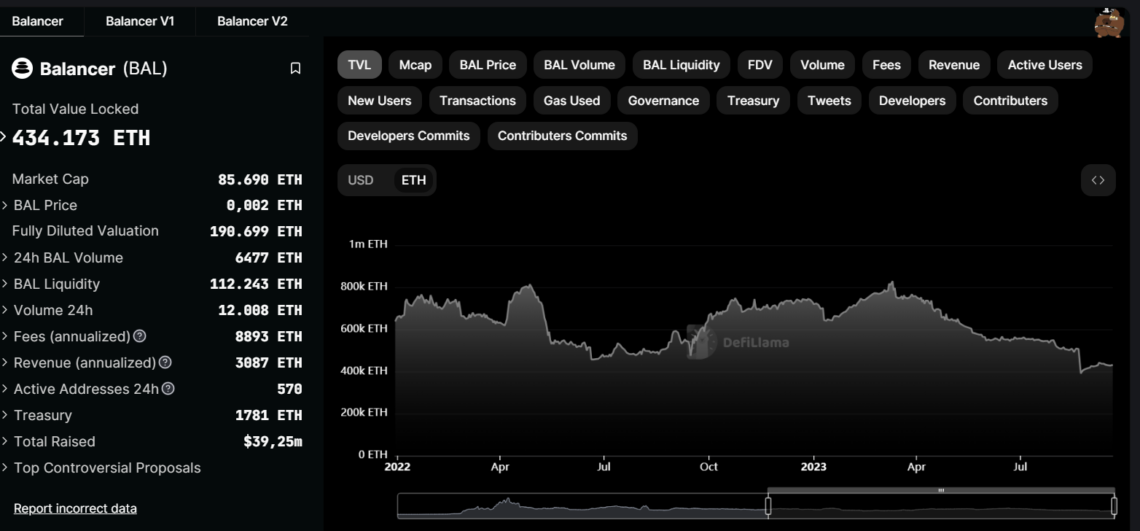
Task: Click the Balancer logo icon
Action: pos(22,69)
